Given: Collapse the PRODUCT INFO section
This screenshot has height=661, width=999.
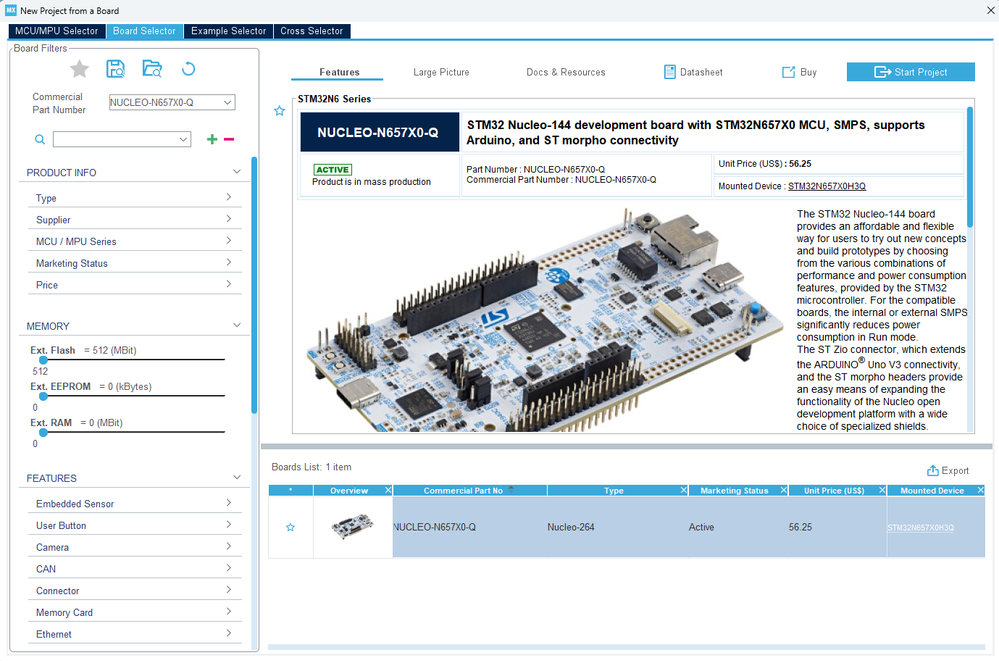Looking at the screenshot, I should pyautogui.click(x=236, y=172).
